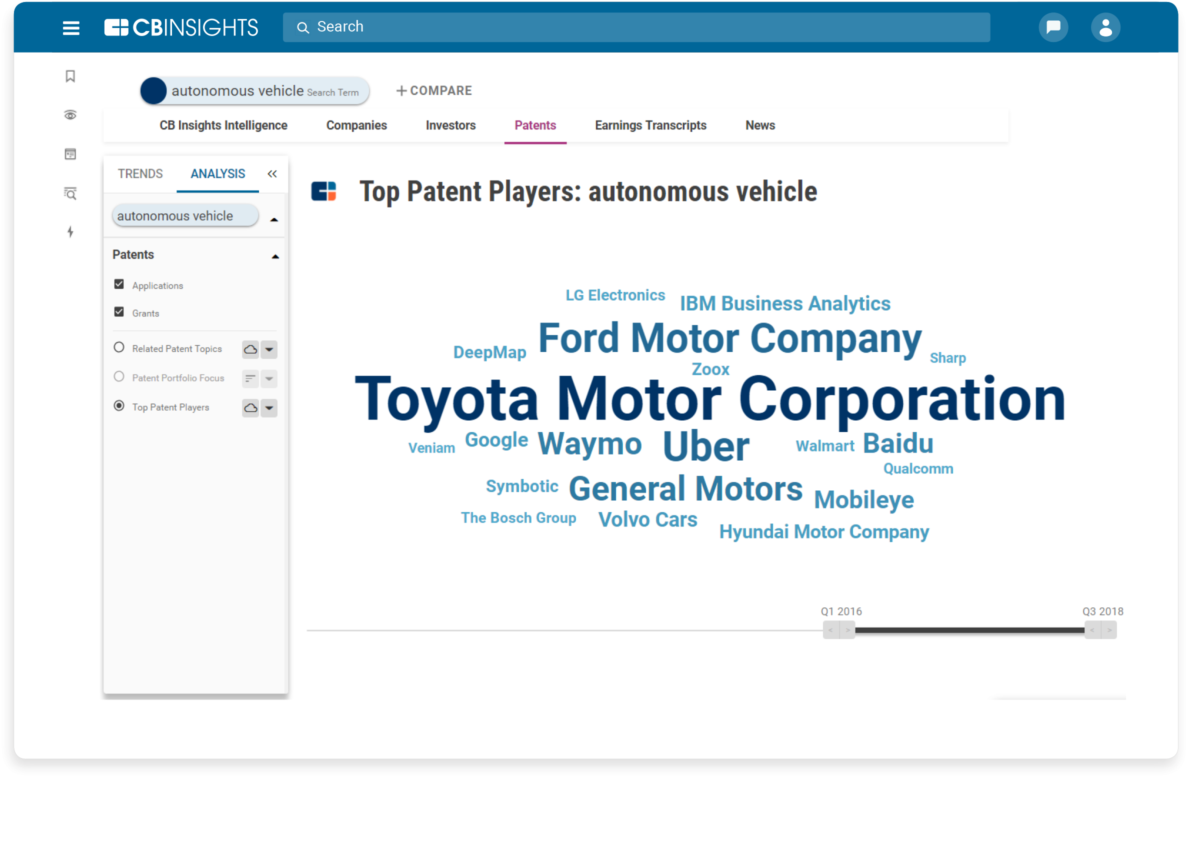Collapse sidebar with double chevron icon
Viewport: 1190px width, 850px height.
(x=272, y=174)
